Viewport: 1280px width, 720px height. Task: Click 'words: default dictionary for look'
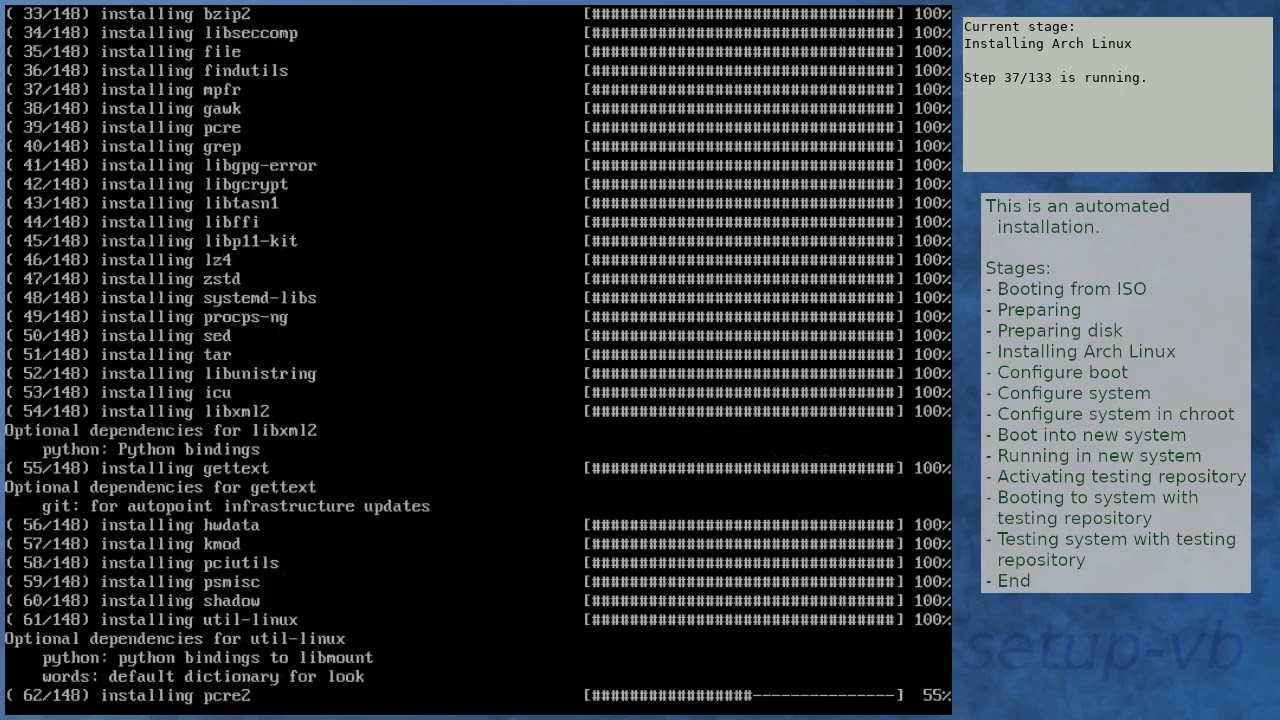(203, 677)
